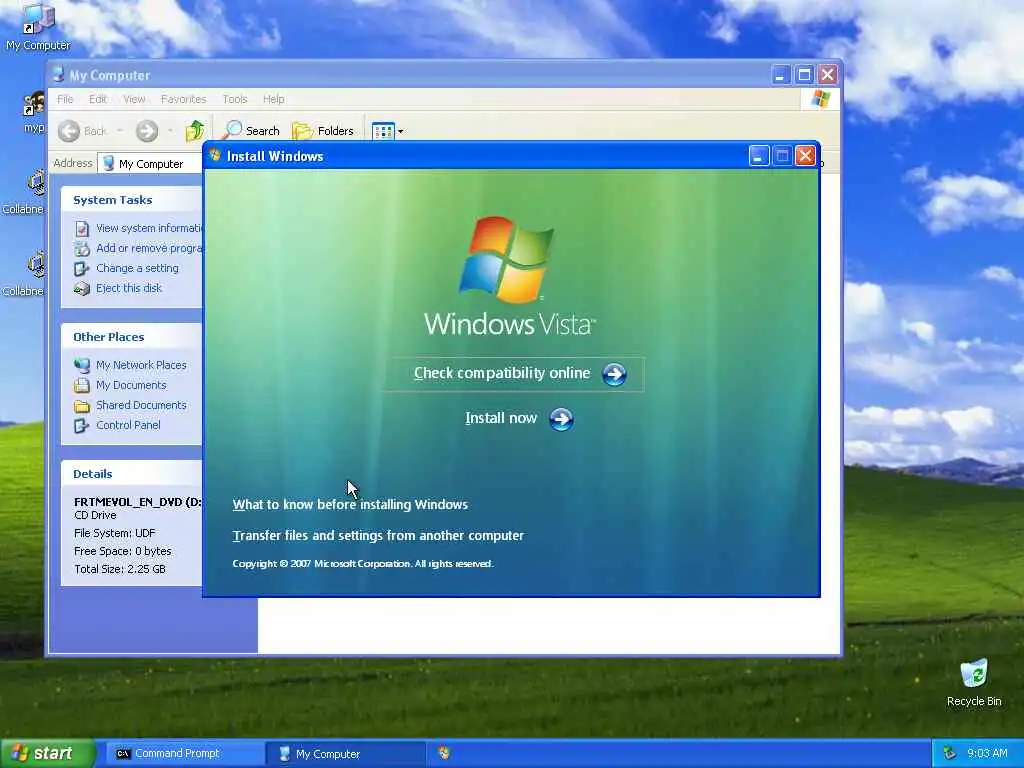Open Control Panel link
Viewport: 1024px width, 768px height.
[128, 425]
